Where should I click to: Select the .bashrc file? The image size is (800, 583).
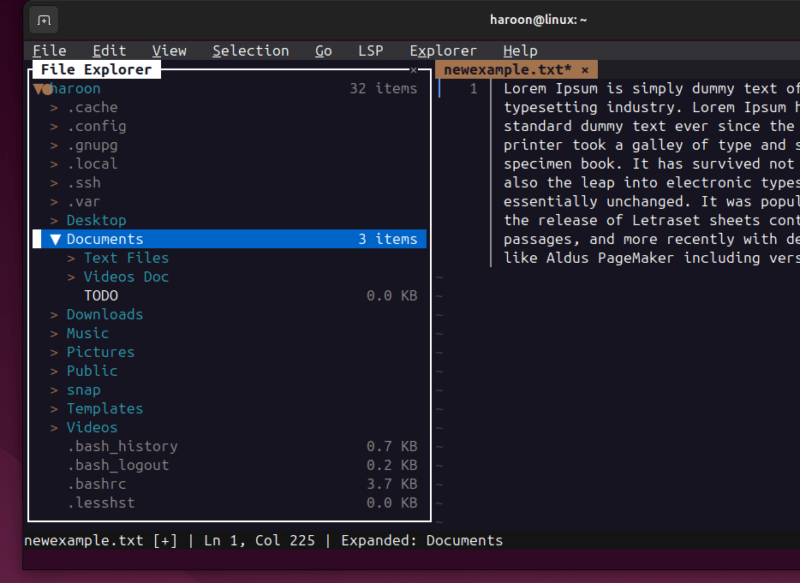(95, 483)
